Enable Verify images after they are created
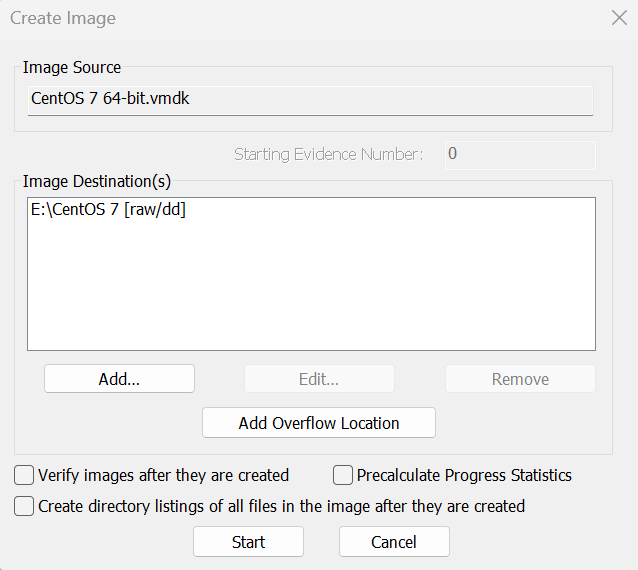 pos(24,475)
